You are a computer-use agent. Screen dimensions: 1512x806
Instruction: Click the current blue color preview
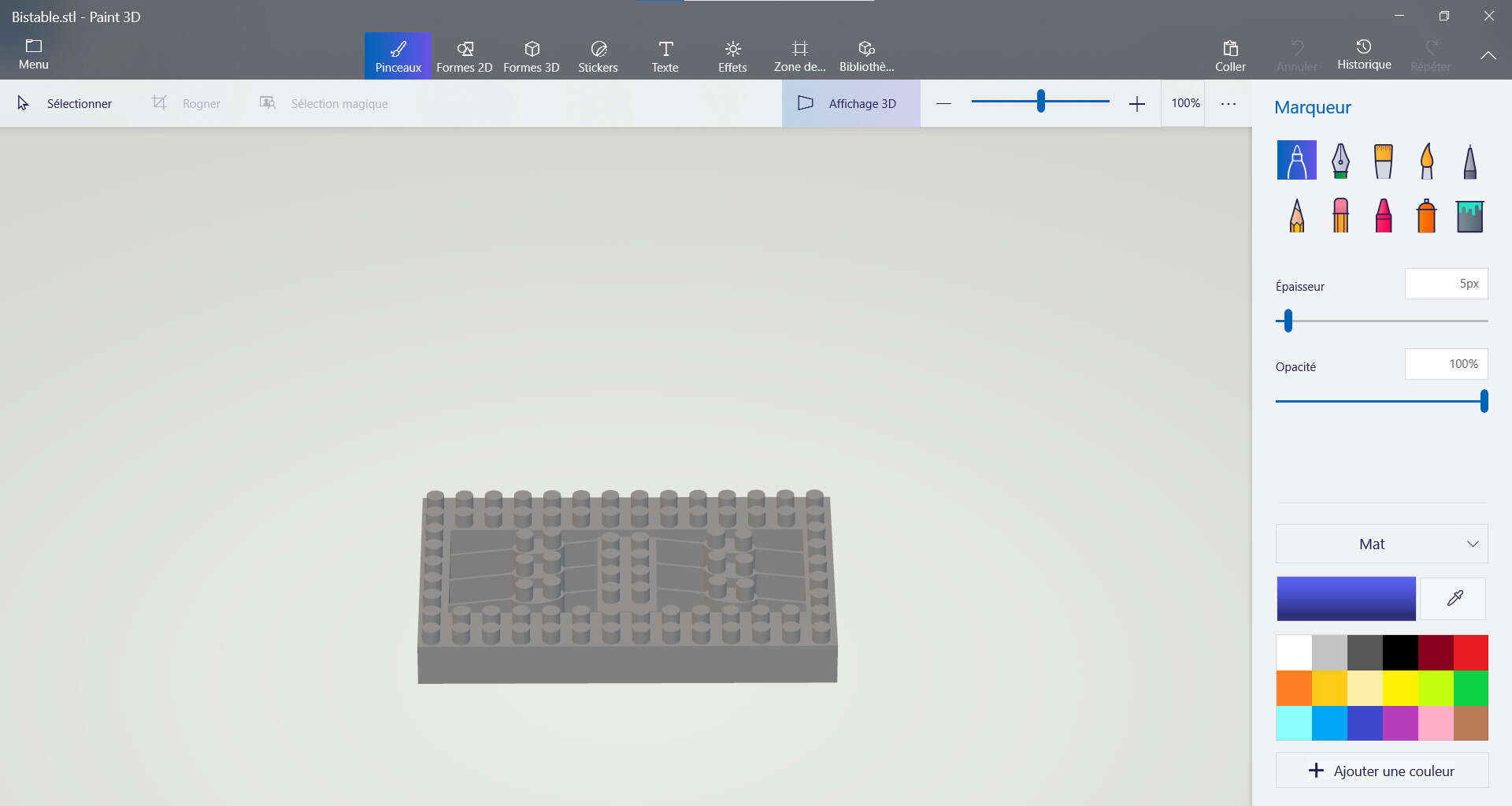pyautogui.click(x=1346, y=599)
